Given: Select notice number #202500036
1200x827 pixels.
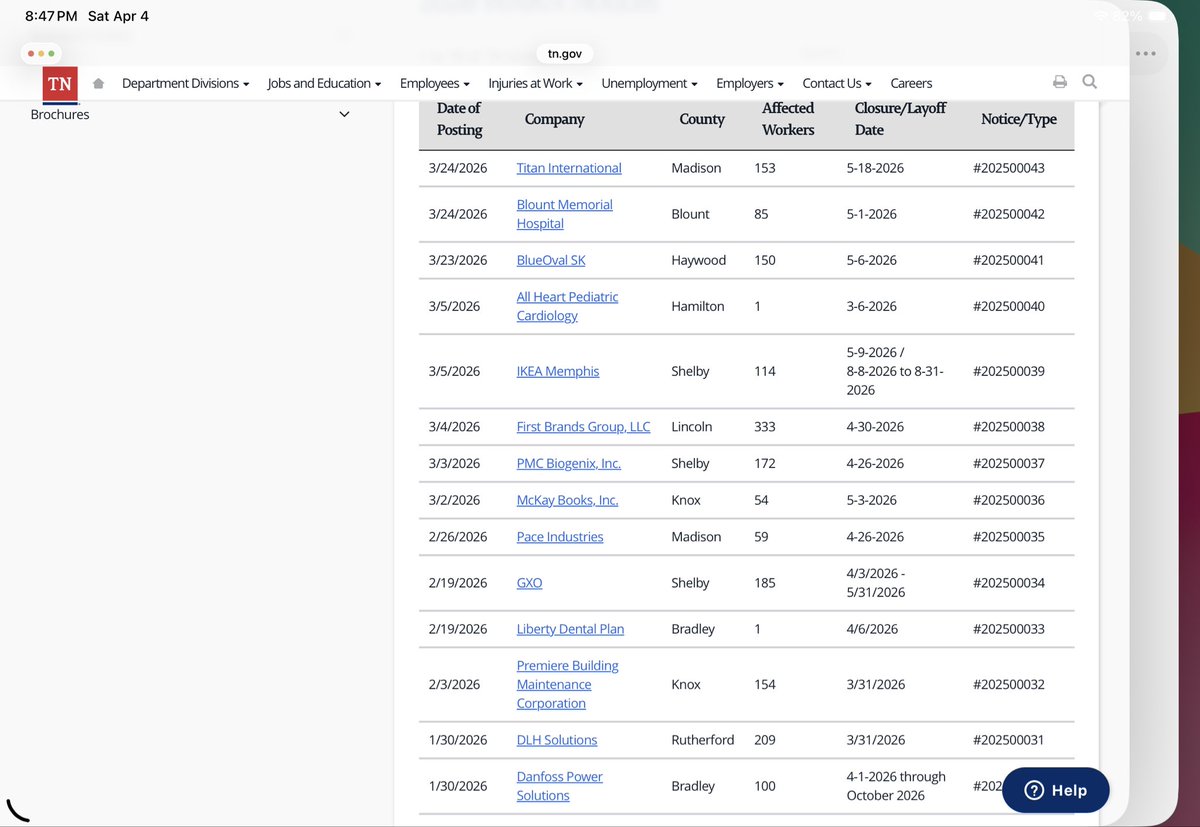Looking at the screenshot, I should coord(1008,500).
